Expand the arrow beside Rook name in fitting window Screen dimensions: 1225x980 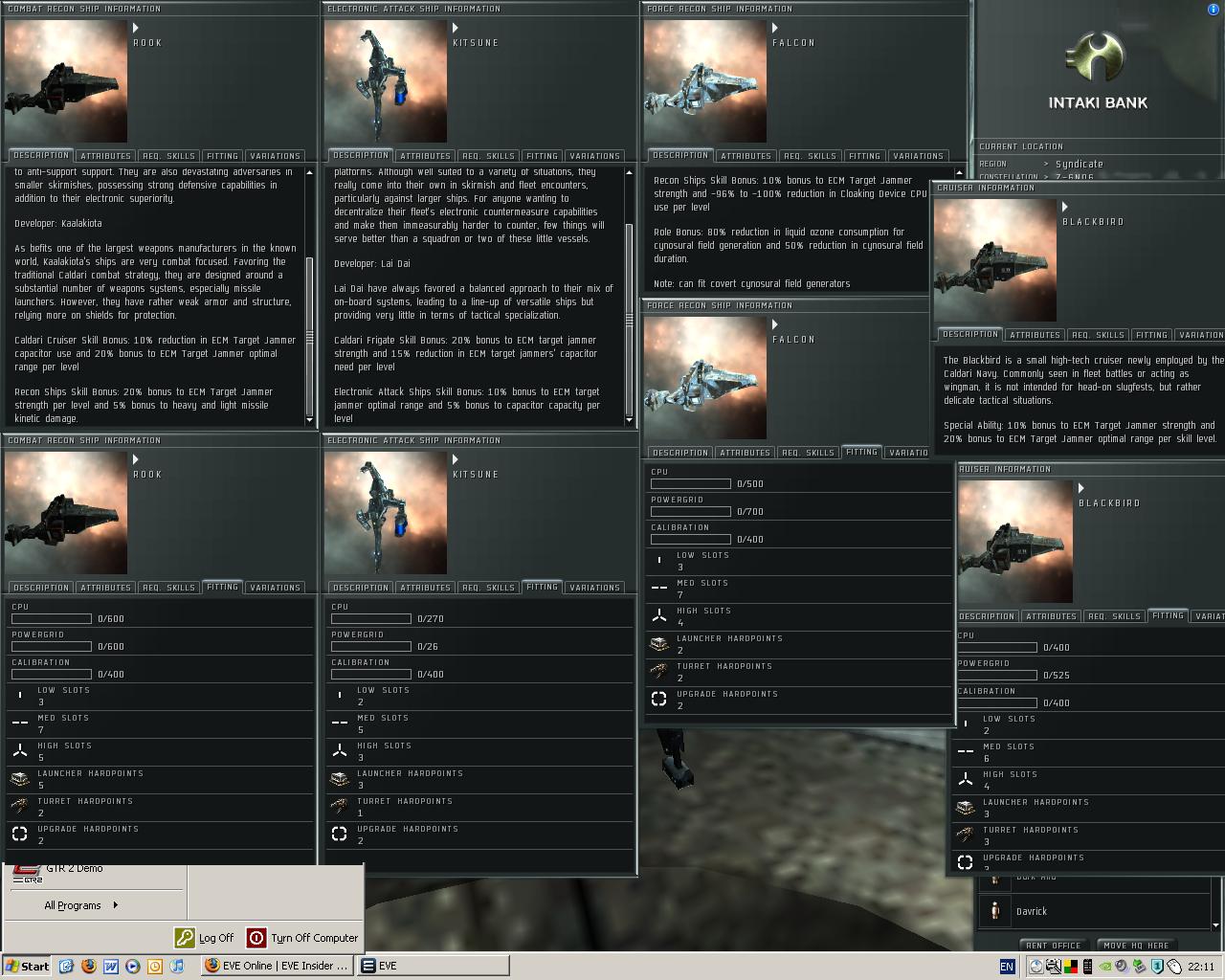136,459
